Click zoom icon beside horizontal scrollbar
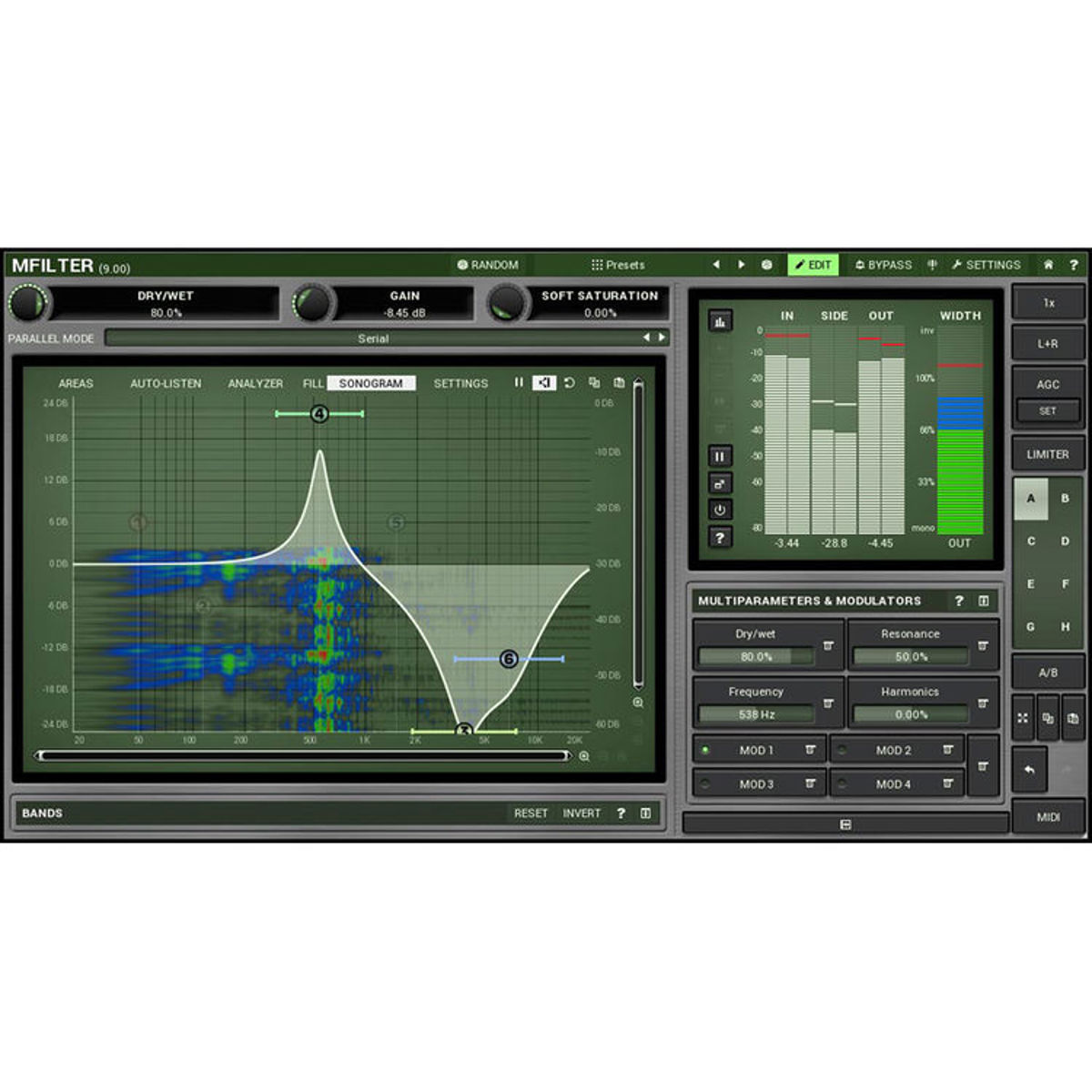Screen dimensions: 1092x1092 coord(584,755)
